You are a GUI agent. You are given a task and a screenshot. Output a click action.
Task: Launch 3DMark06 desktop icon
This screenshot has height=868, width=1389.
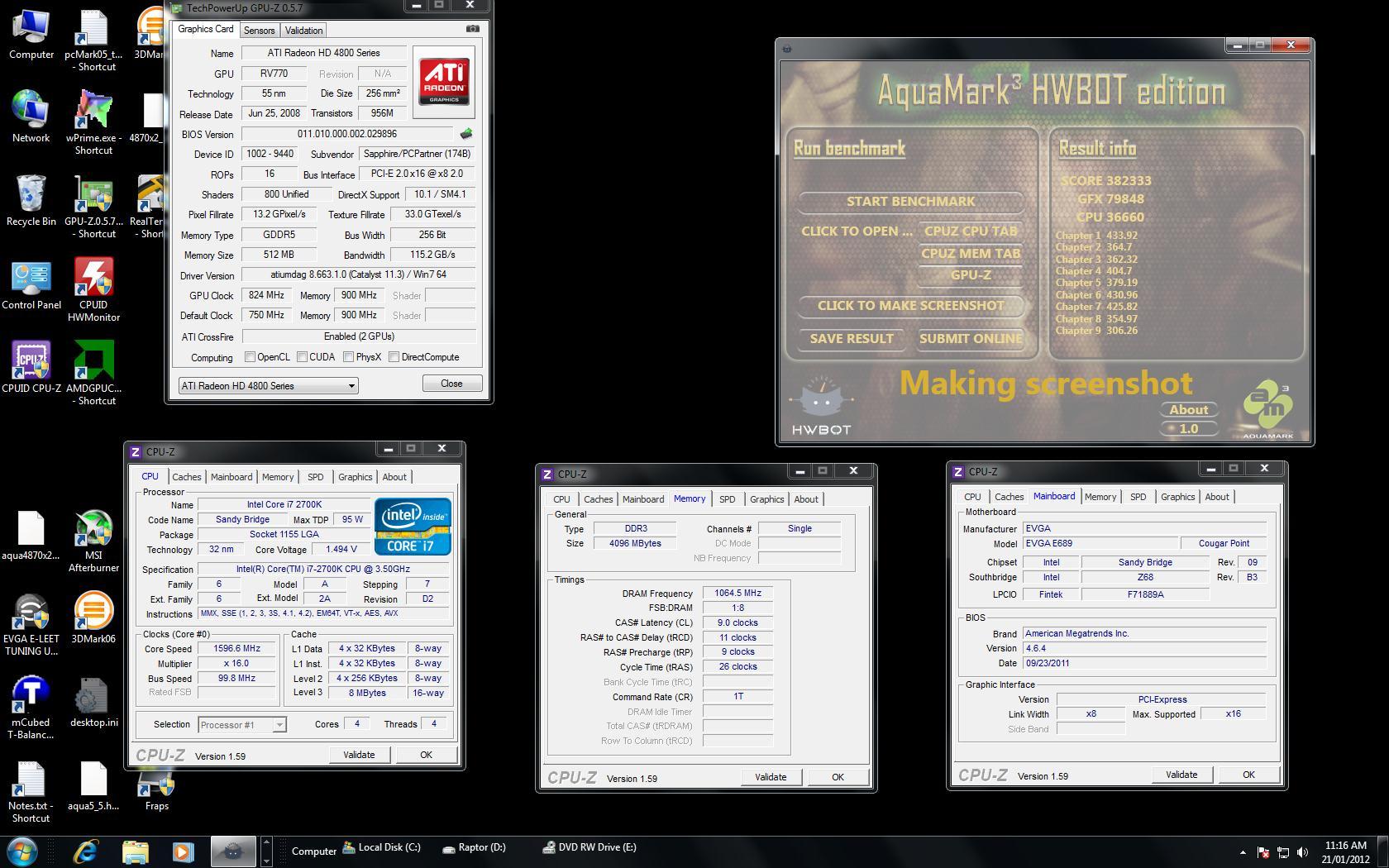click(93, 618)
